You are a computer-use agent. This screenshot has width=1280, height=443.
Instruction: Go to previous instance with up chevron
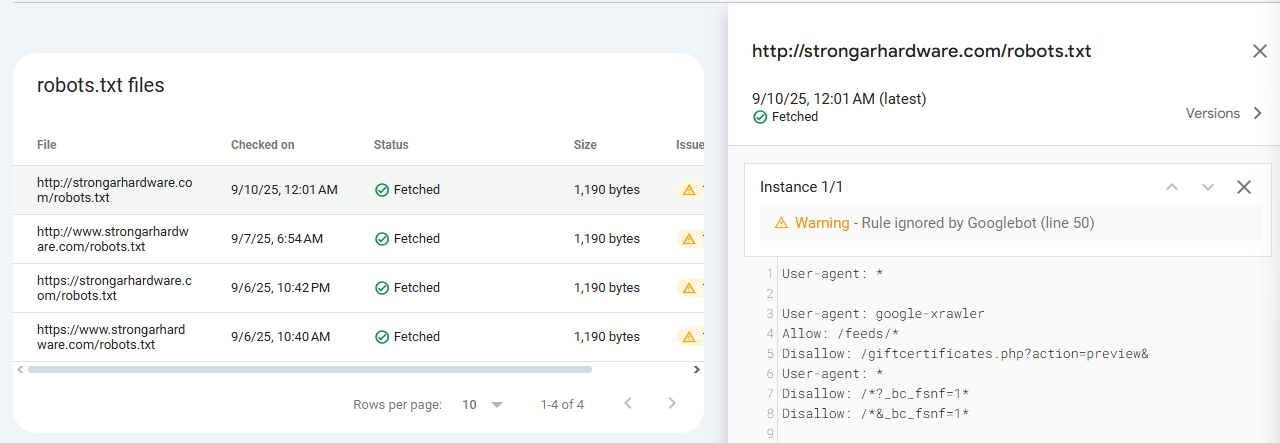(1172, 187)
